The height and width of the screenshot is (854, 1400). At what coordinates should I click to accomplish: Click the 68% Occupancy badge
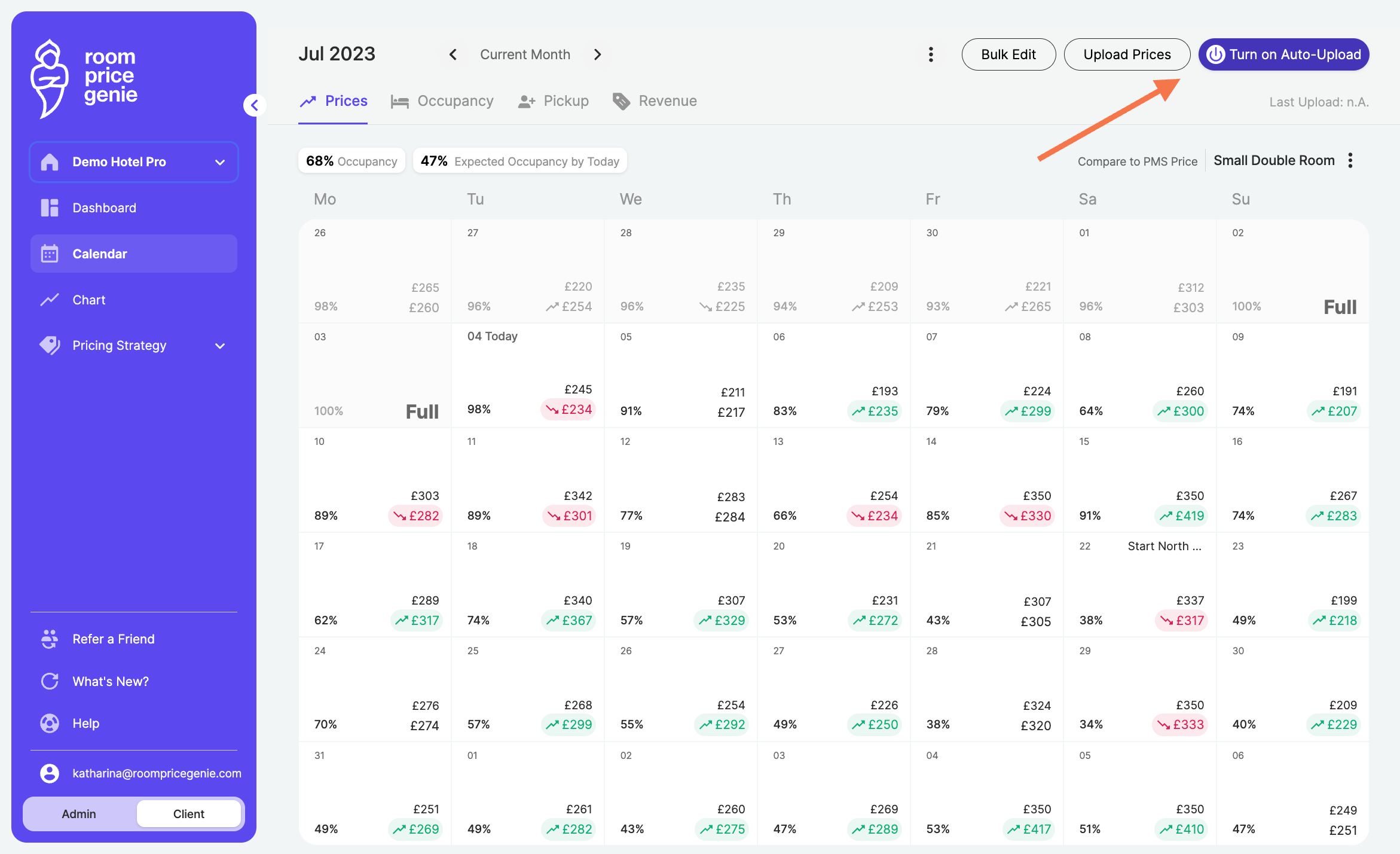pyautogui.click(x=351, y=161)
